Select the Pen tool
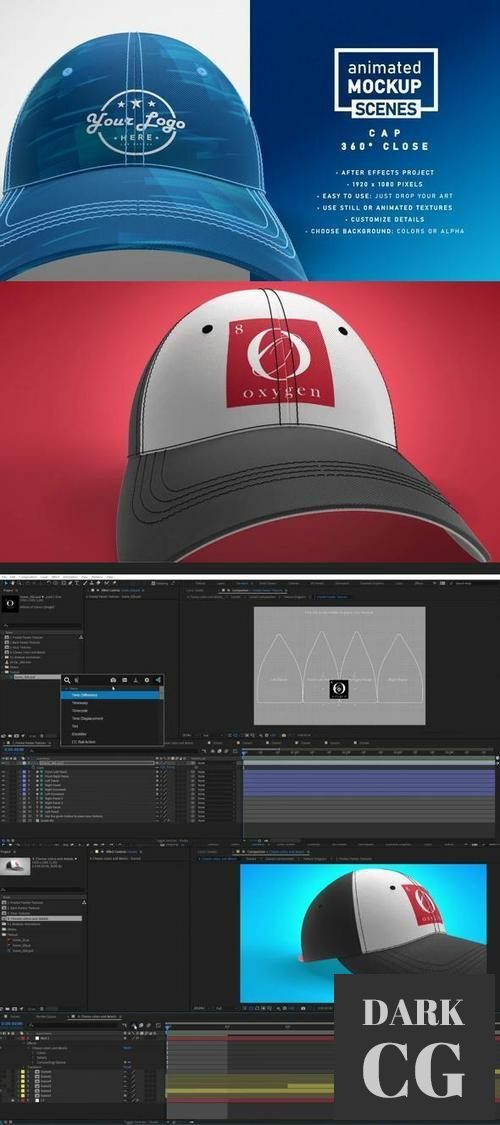The height and width of the screenshot is (1125, 500). pos(70,583)
